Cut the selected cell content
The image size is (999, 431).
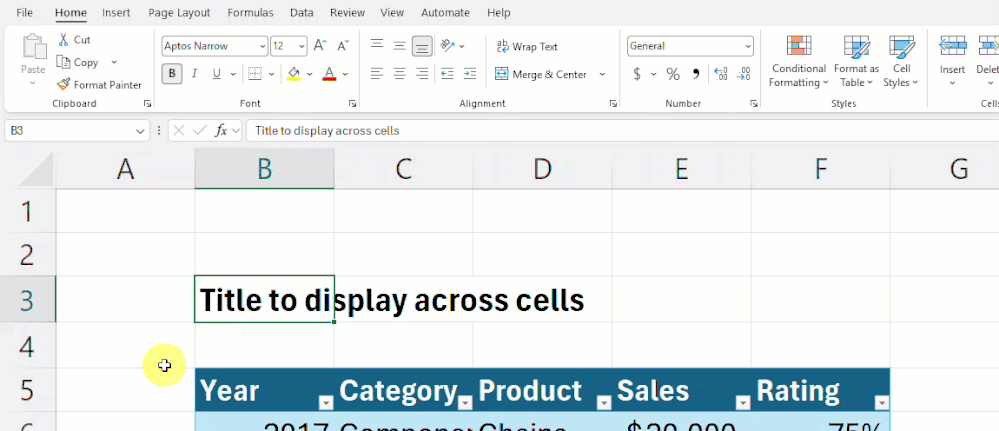(75, 40)
